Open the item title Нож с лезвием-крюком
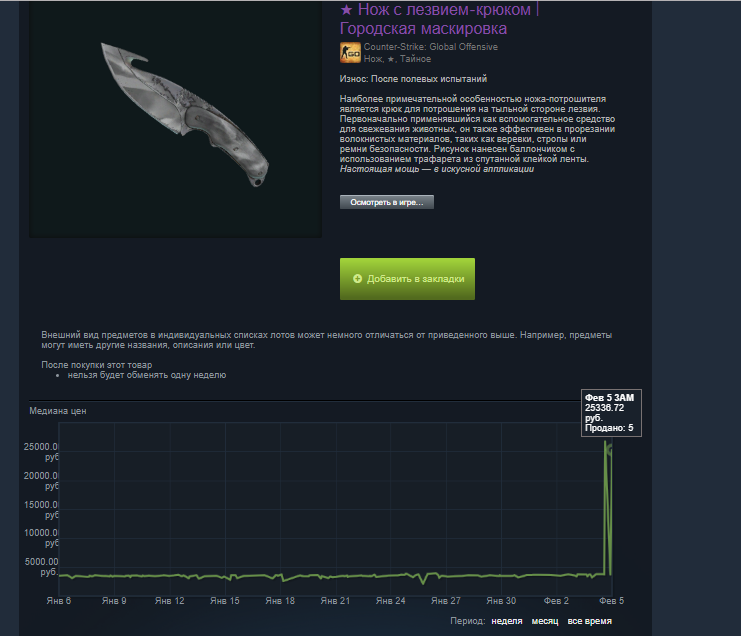This screenshot has height=636, width=741. click(439, 19)
